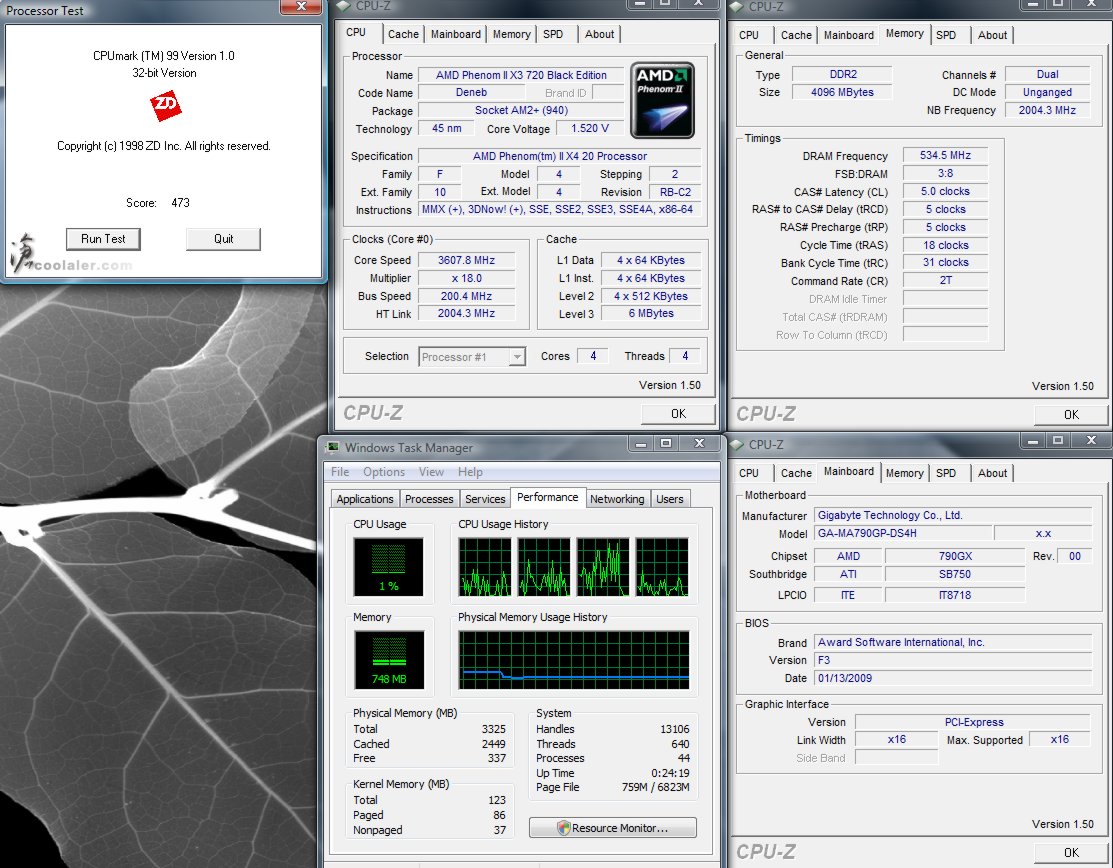Click the DC Mode value 'Unganged'
Viewport: 1113px width, 868px height.
1047,92
